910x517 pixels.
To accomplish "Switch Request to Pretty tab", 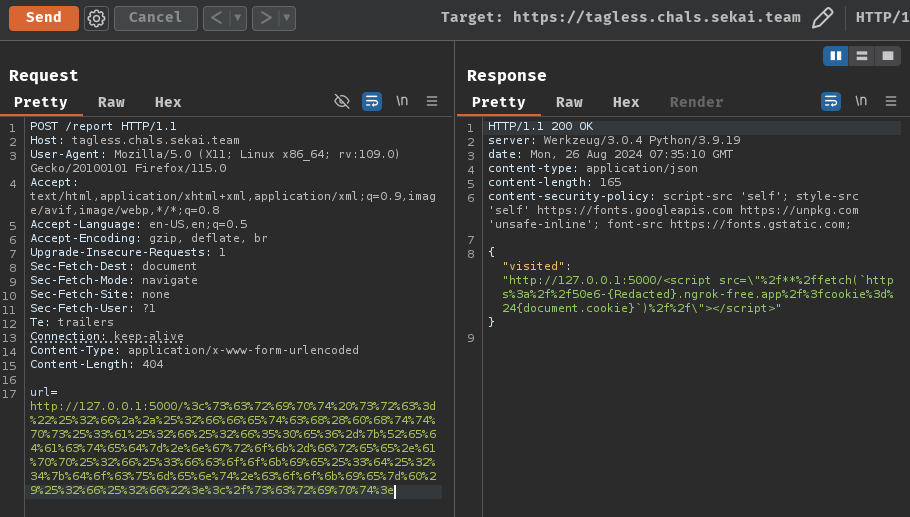I will [41, 102].
